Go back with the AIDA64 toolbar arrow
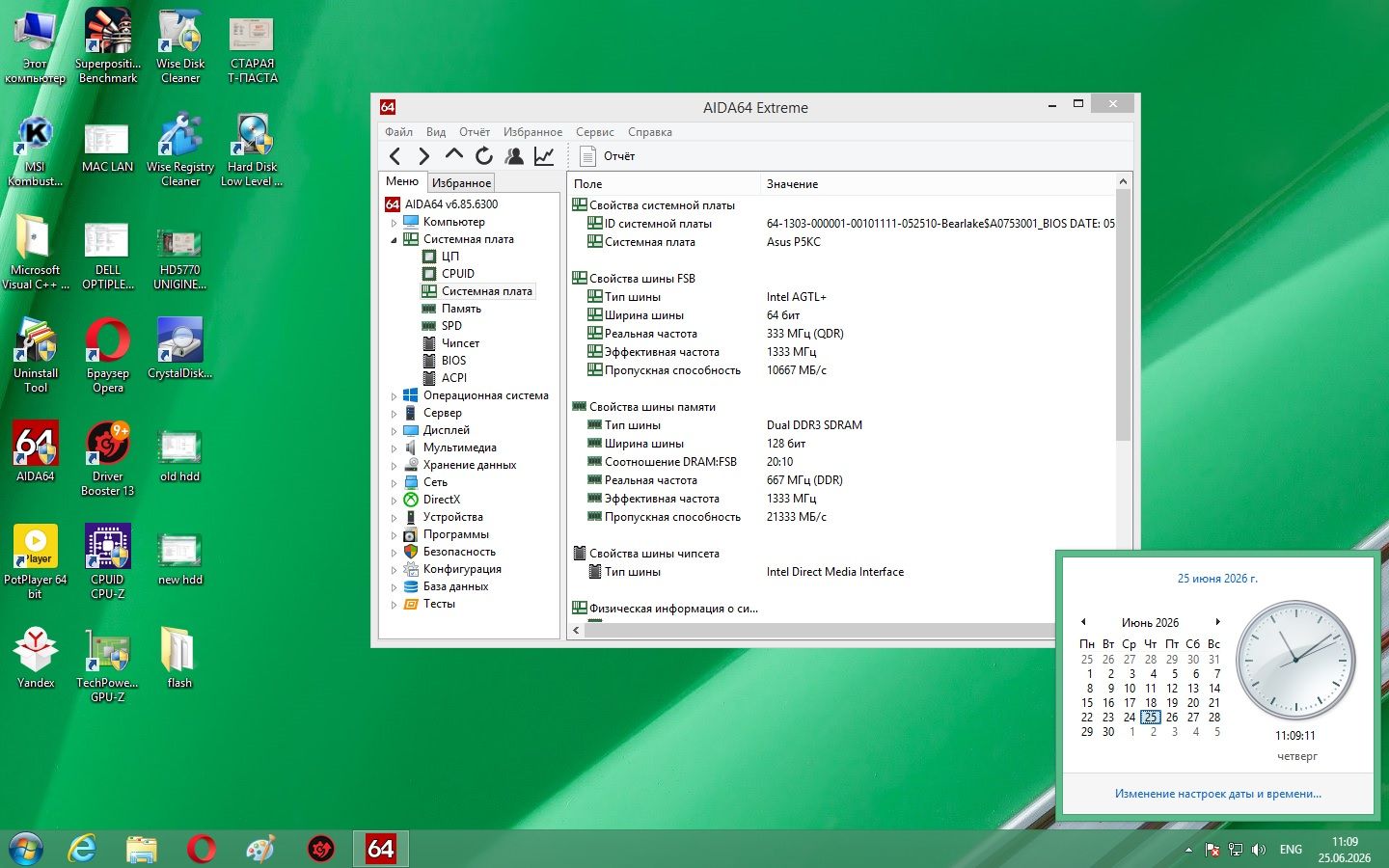The width and height of the screenshot is (1389, 868). pos(395,156)
